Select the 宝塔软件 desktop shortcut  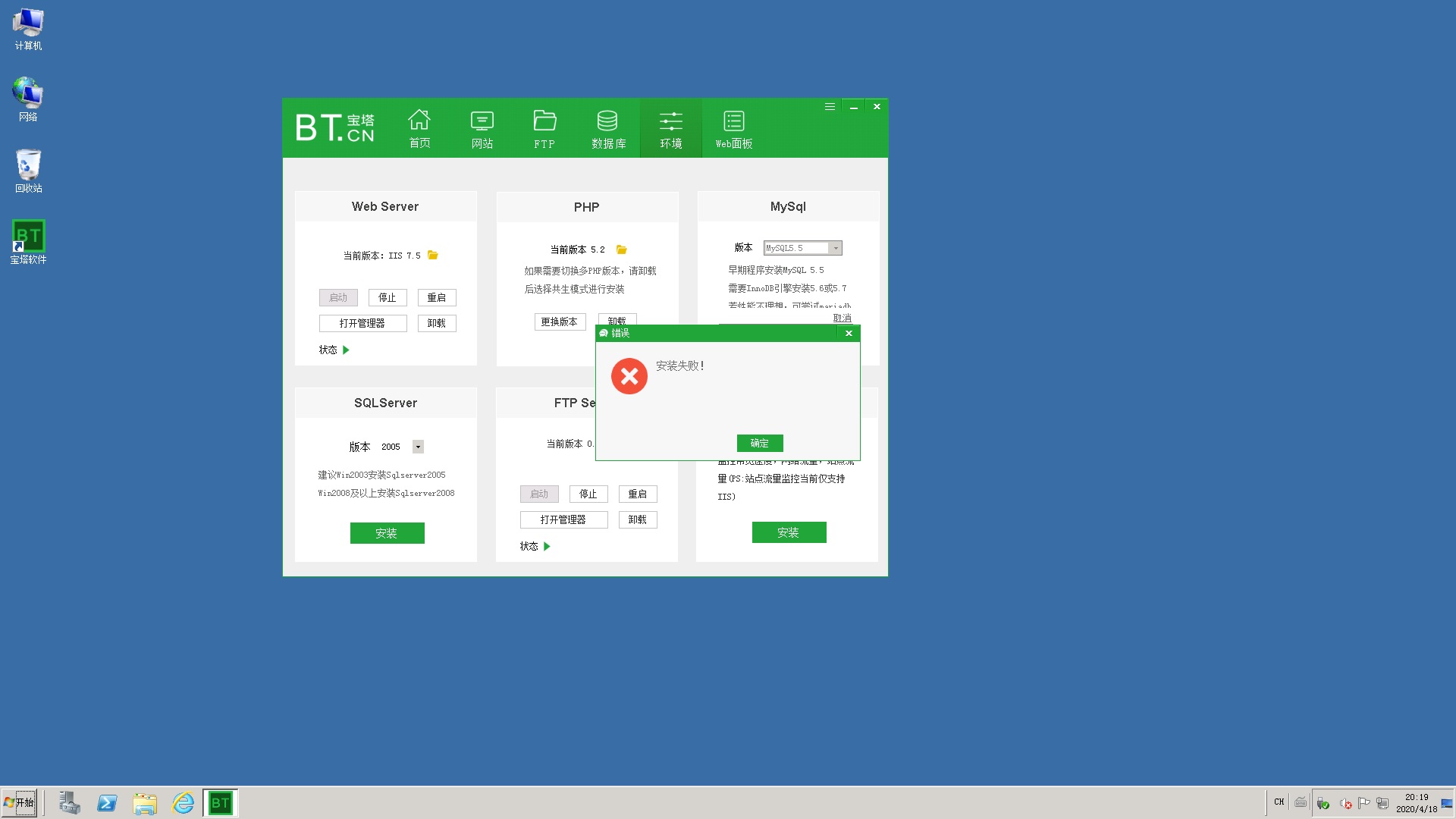pos(28,242)
